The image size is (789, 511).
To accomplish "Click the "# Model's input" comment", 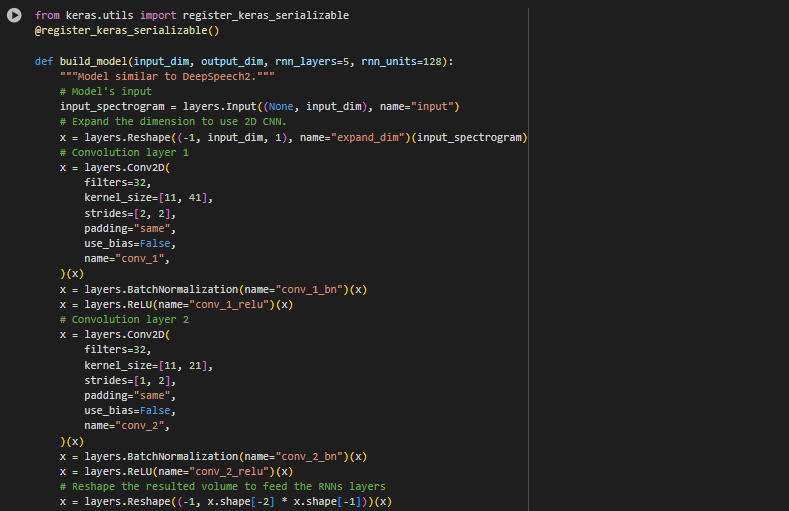I will click(x=106, y=92).
